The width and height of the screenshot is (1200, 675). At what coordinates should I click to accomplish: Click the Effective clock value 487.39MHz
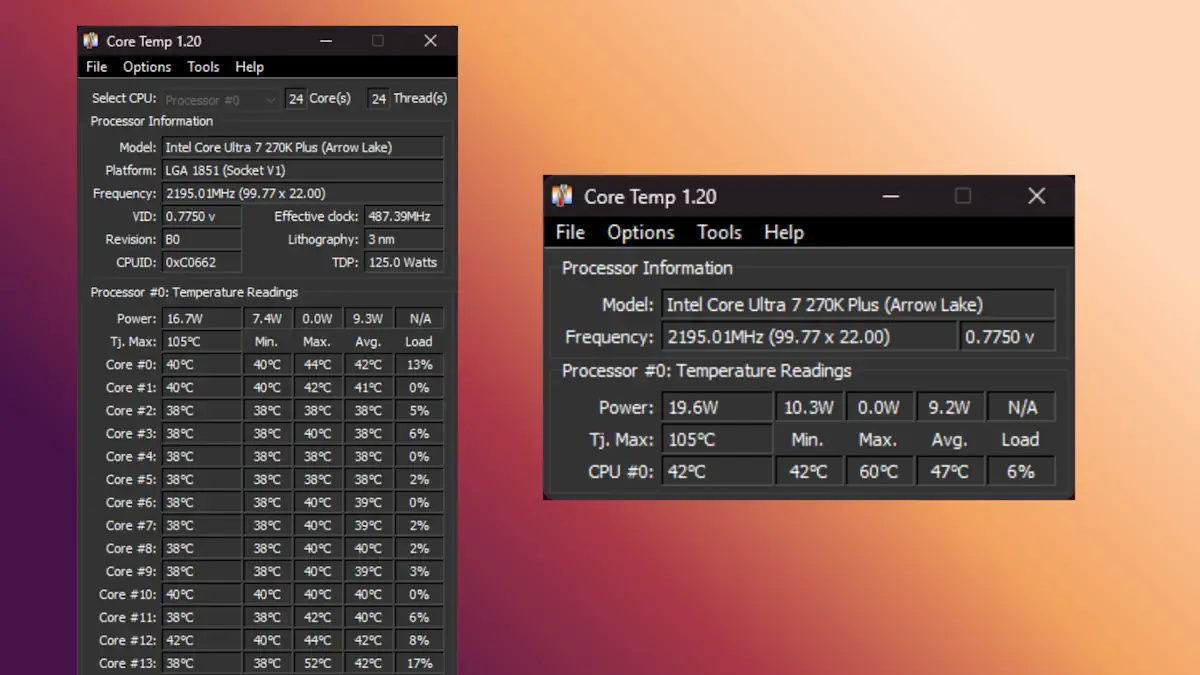pyautogui.click(x=404, y=216)
